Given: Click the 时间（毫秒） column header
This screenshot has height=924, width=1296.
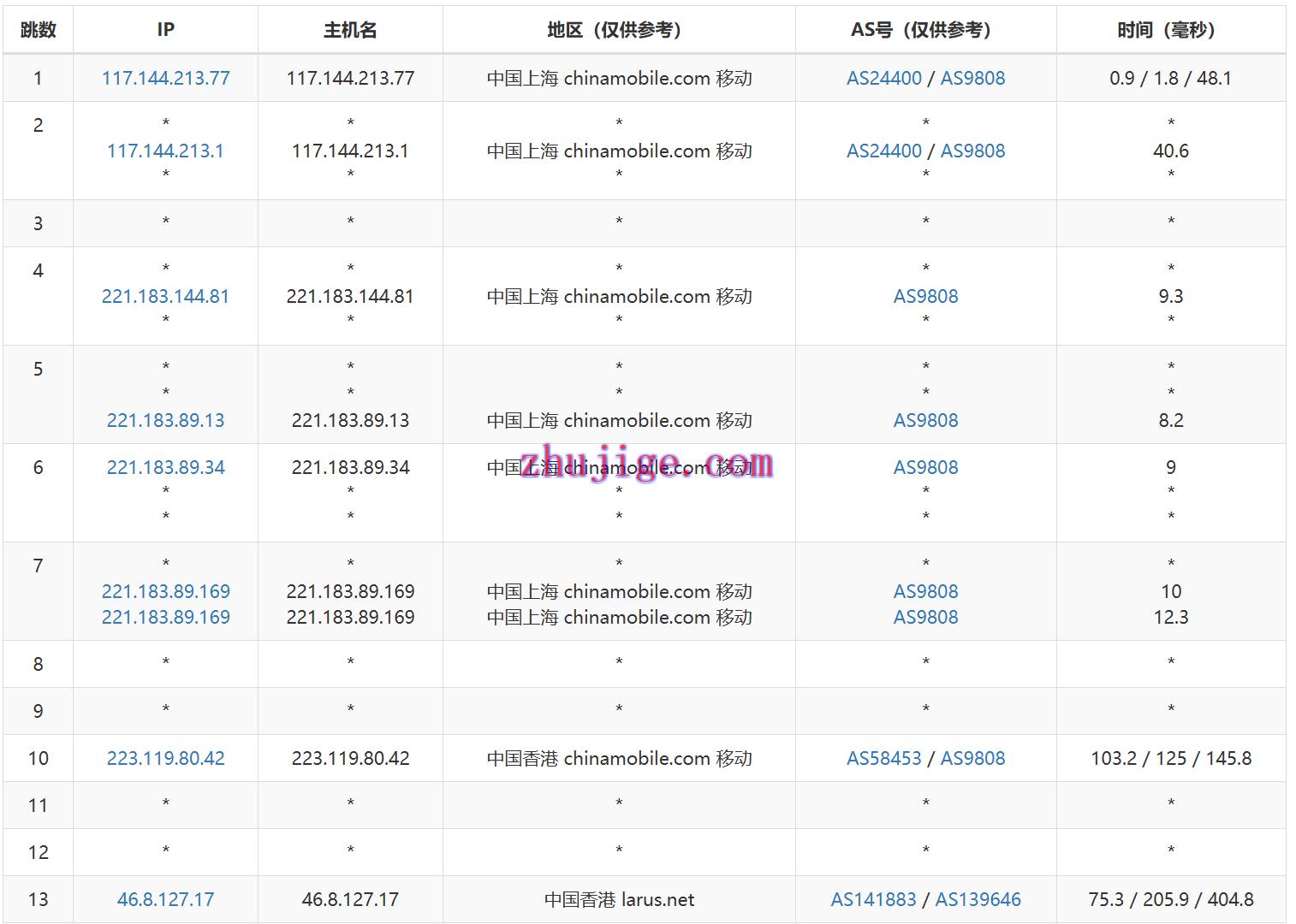Looking at the screenshot, I should [1170, 30].
